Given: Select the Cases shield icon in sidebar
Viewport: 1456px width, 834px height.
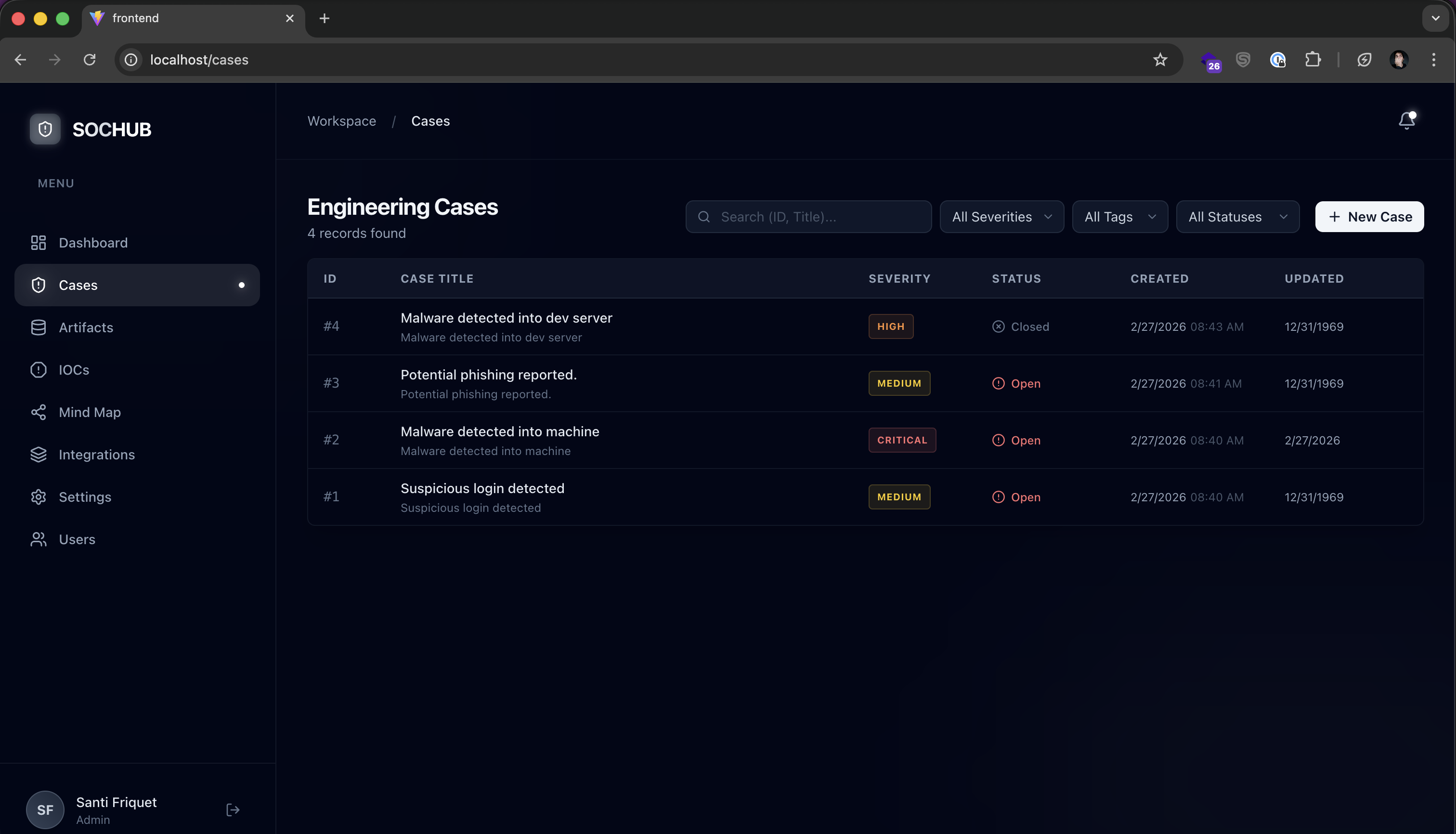Looking at the screenshot, I should click(x=38, y=285).
